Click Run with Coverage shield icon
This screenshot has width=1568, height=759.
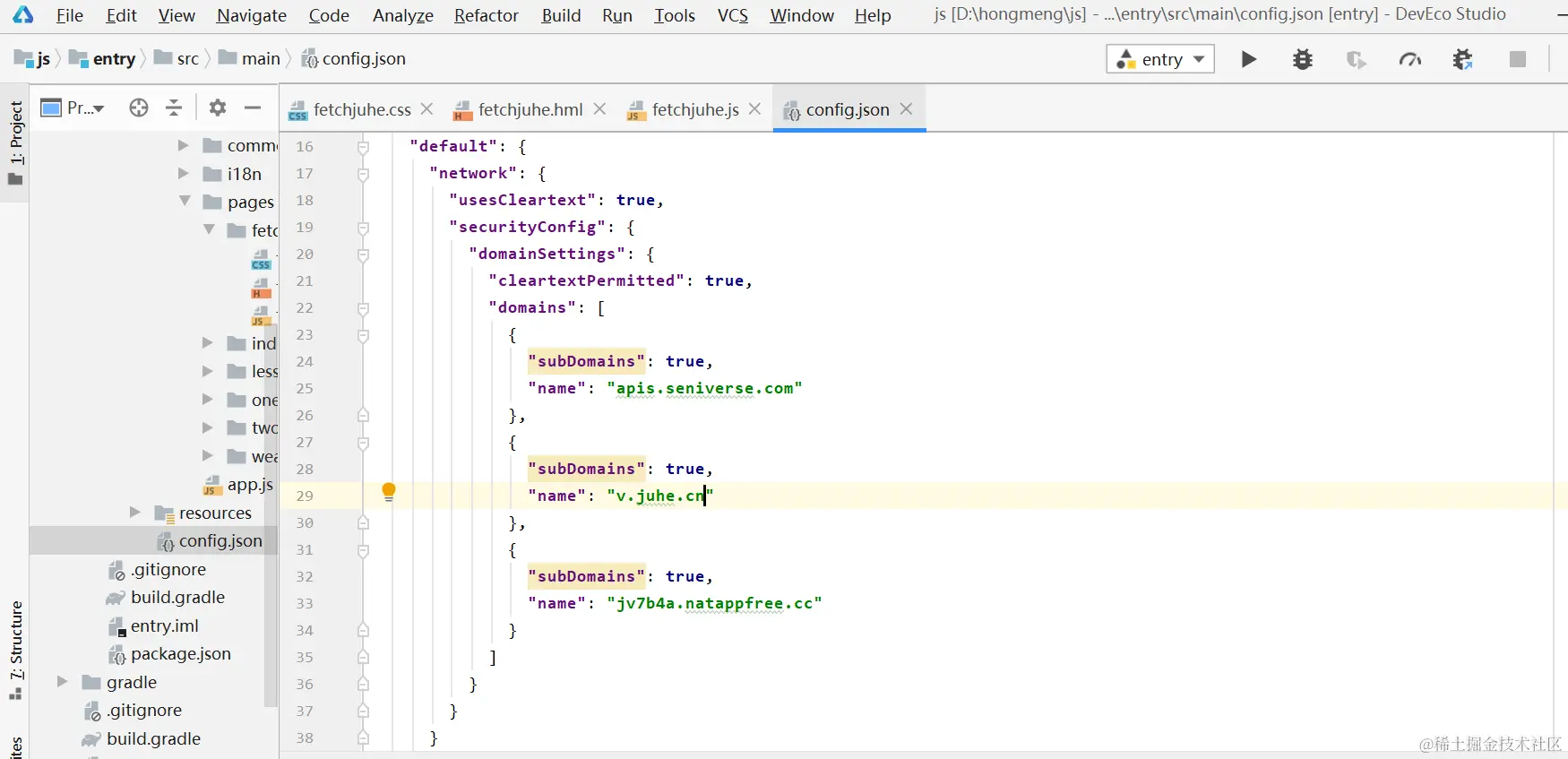point(1357,59)
